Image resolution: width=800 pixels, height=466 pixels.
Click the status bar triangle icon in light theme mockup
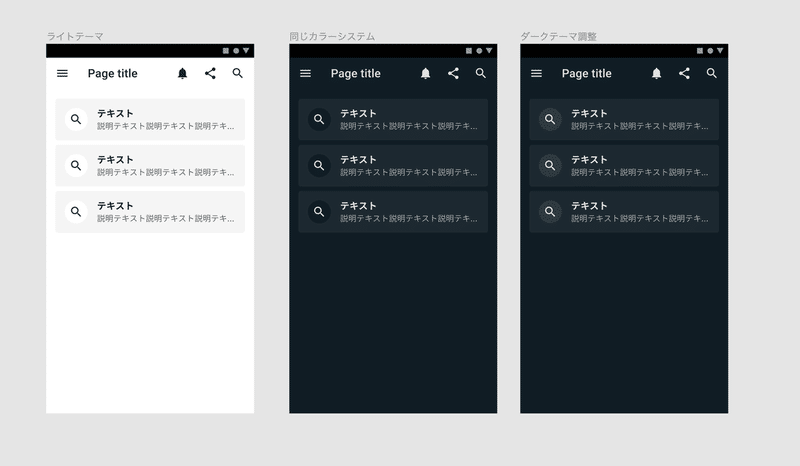pos(246,51)
